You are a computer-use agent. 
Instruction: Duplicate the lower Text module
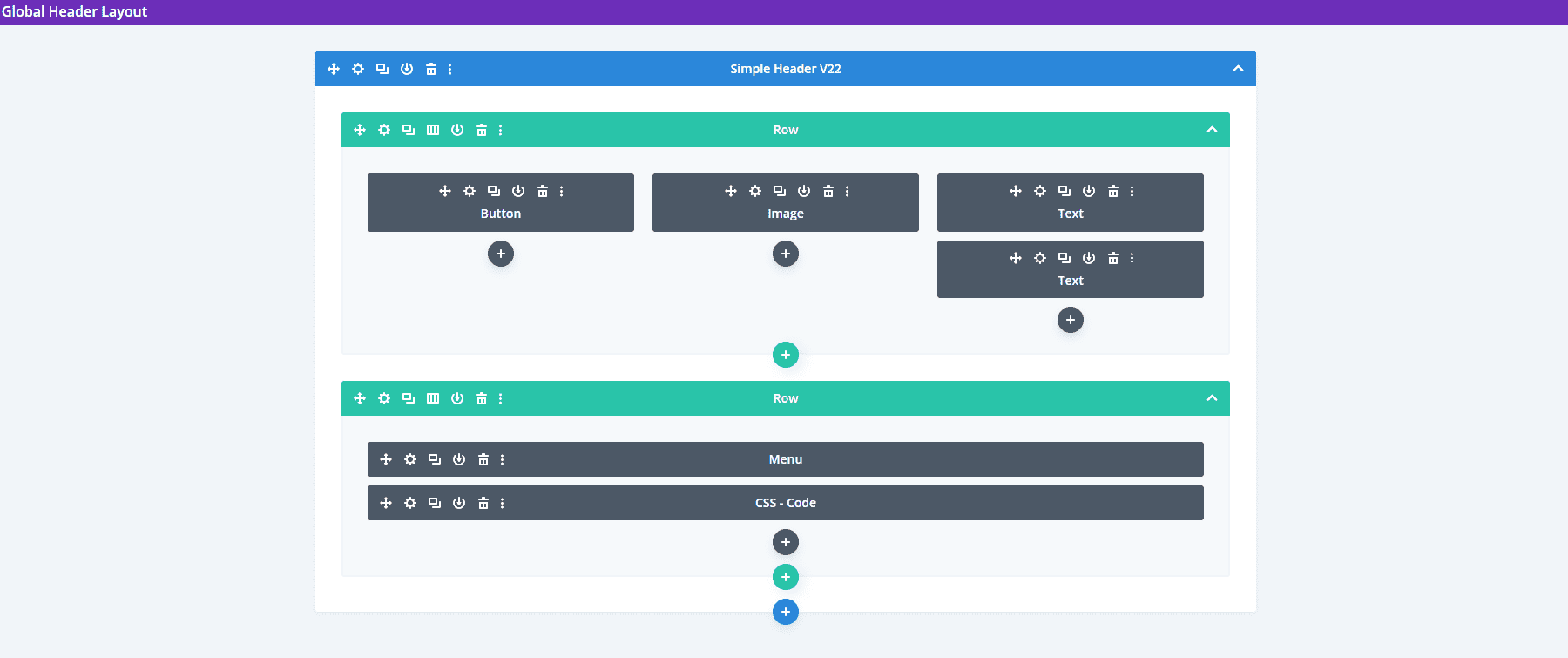click(x=1064, y=258)
